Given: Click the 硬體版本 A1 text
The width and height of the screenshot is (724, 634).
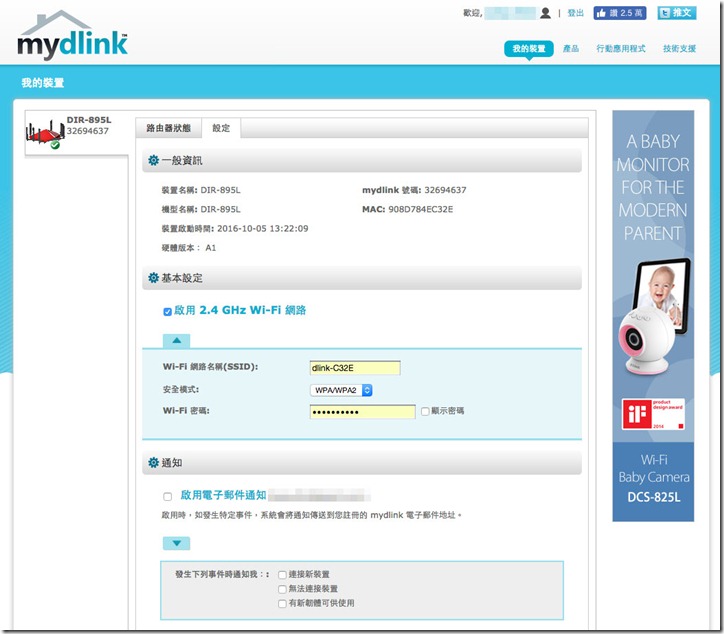Looking at the screenshot, I should (189, 248).
